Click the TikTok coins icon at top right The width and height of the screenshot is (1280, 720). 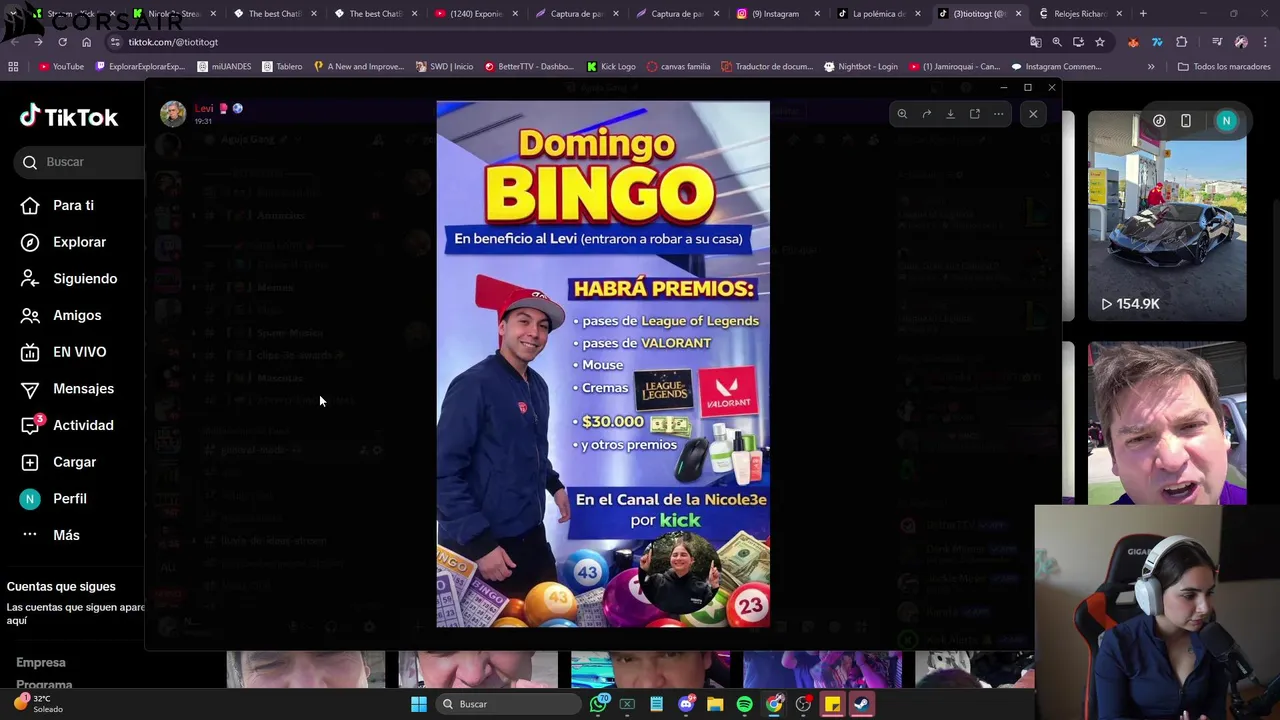point(1159,121)
